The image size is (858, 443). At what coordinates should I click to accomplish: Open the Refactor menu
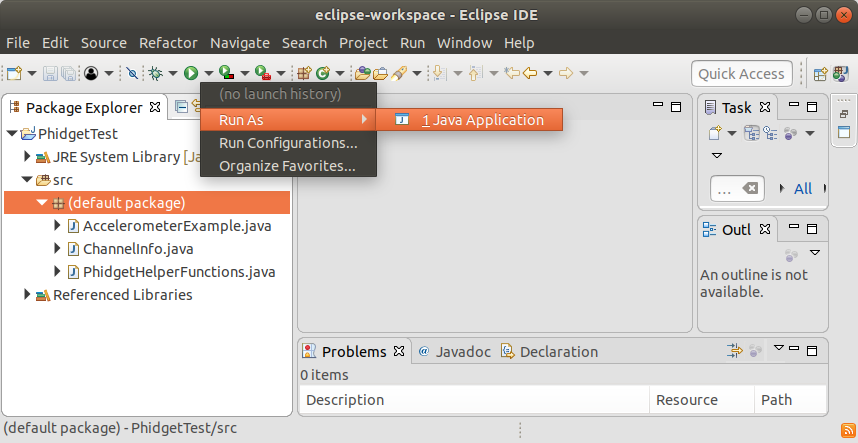pos(169,43)
